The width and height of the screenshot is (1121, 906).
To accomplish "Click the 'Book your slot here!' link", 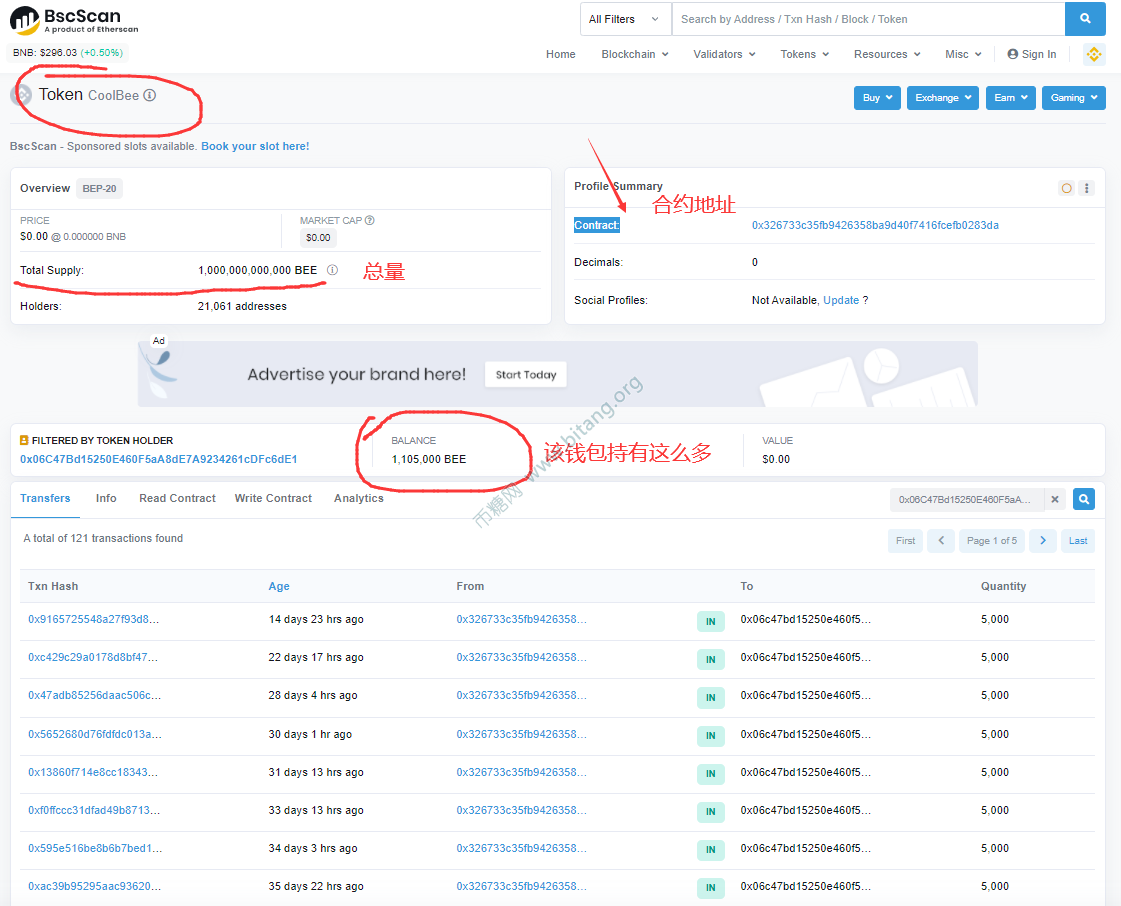I will click(255, 146).
